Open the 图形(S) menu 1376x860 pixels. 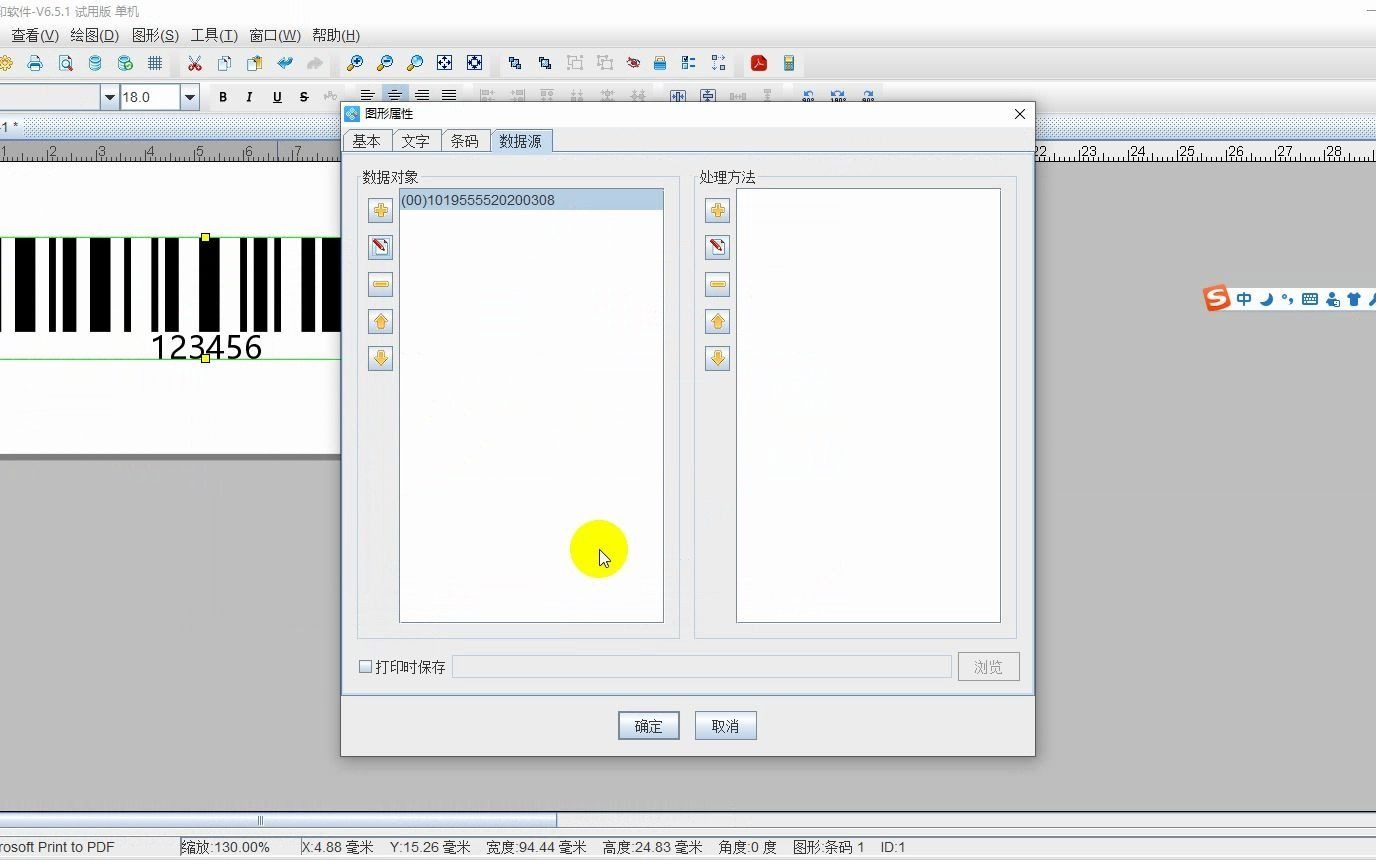point(155,35)
